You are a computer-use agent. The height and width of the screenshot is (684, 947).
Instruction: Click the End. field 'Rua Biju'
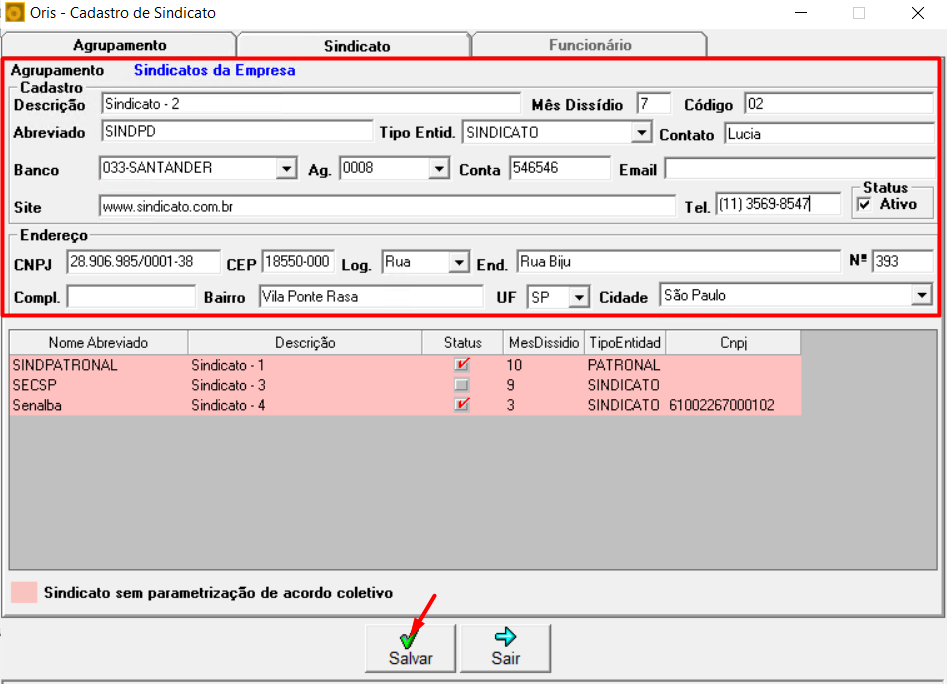pyautogui.click(x=678, y=262)
